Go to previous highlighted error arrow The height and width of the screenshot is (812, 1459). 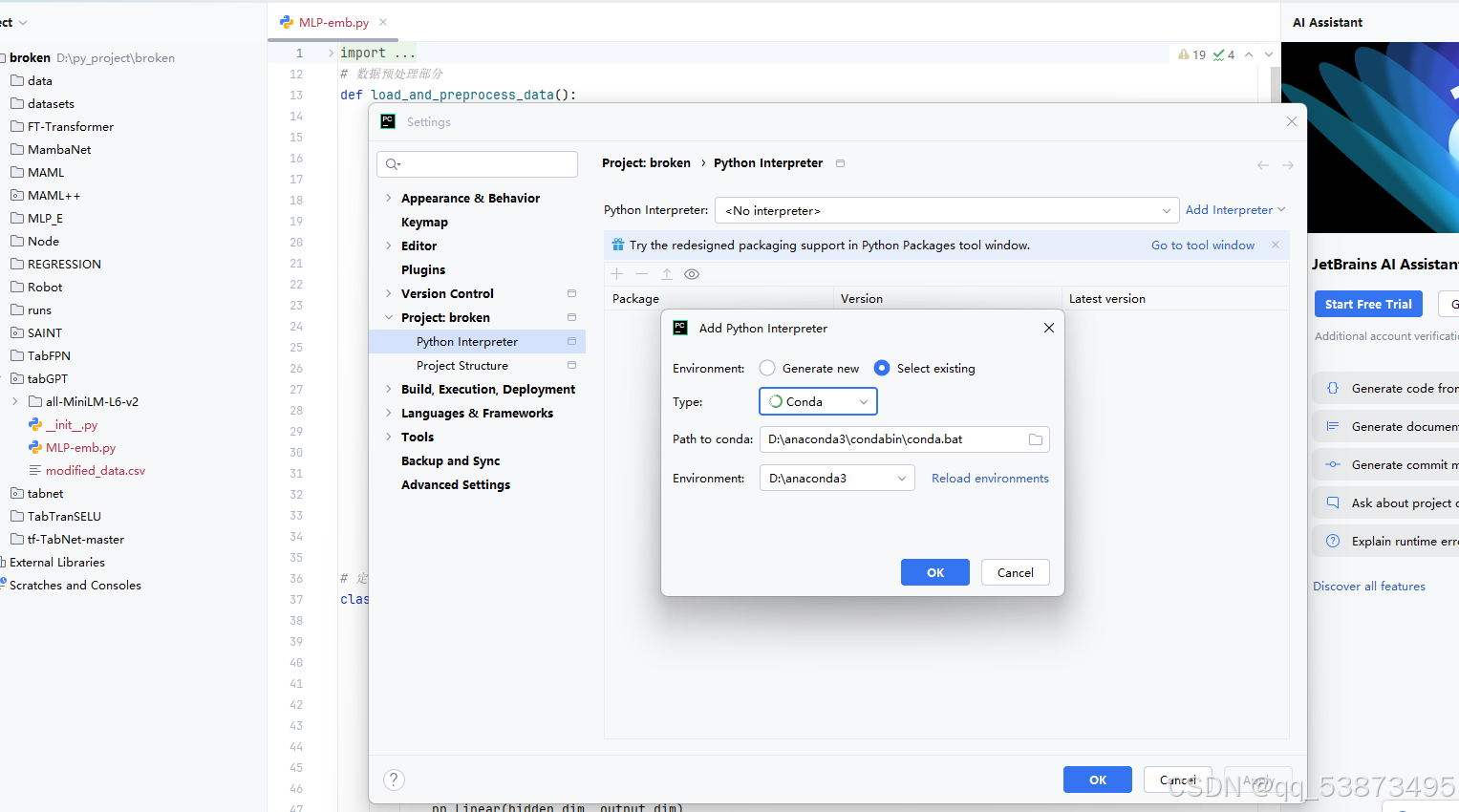pos(1249,54)
